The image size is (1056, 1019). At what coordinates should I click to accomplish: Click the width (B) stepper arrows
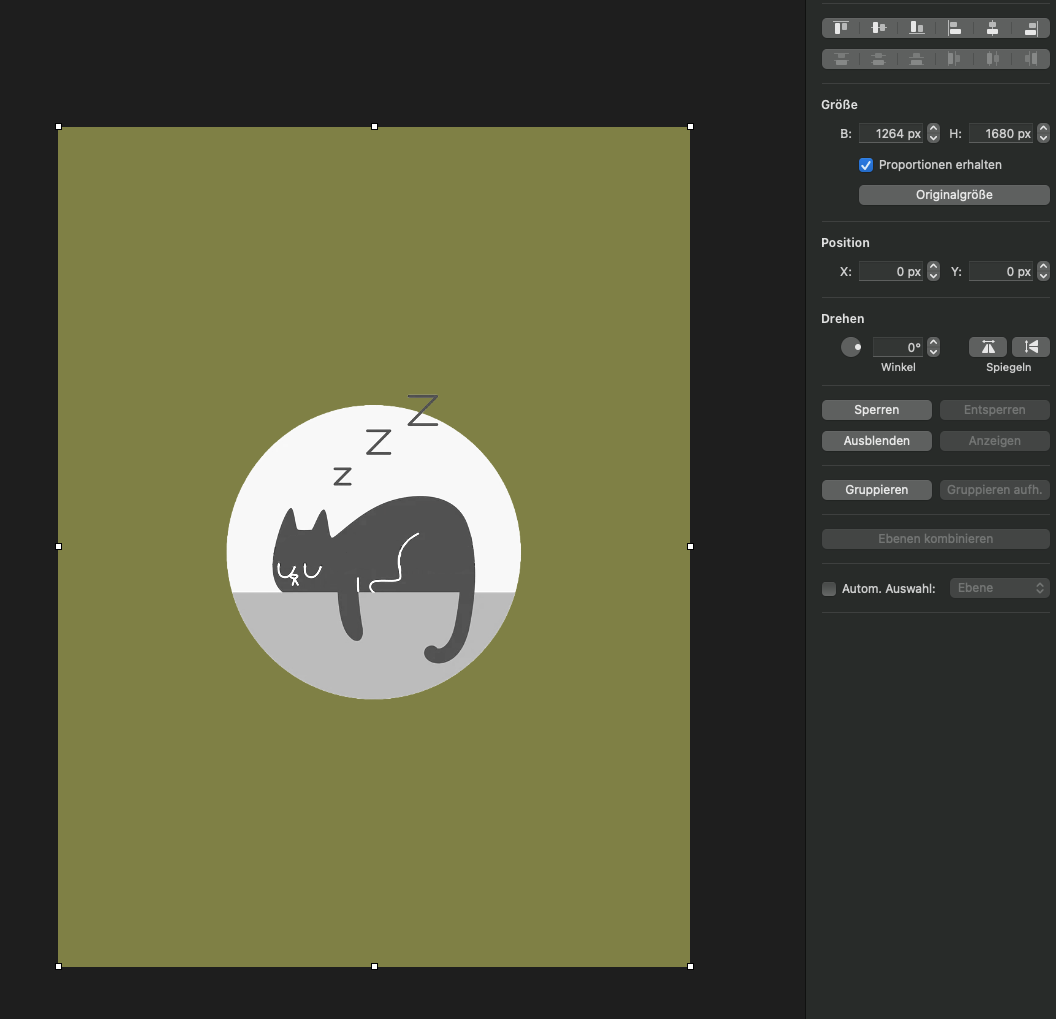934,133
